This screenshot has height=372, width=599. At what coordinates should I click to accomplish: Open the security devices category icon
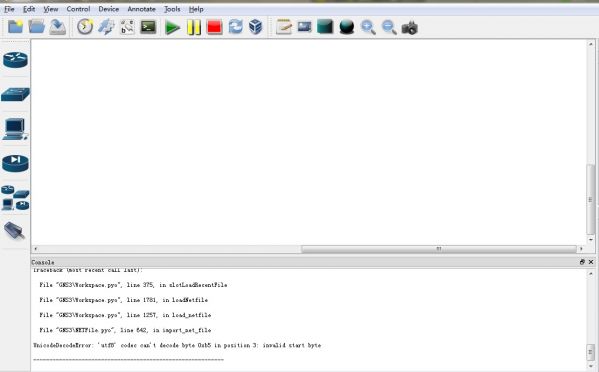point(15,163)
